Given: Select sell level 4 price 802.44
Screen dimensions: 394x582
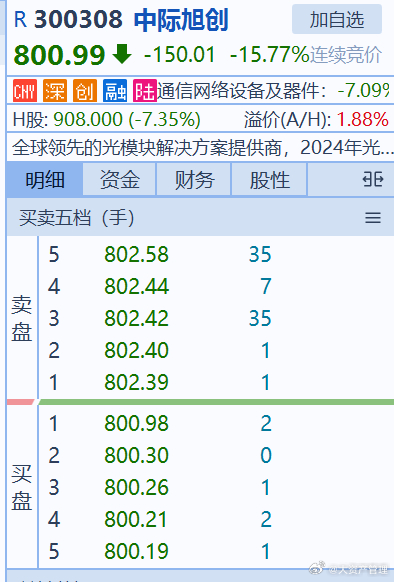Looking at the screenshot, I should [136, 287].
